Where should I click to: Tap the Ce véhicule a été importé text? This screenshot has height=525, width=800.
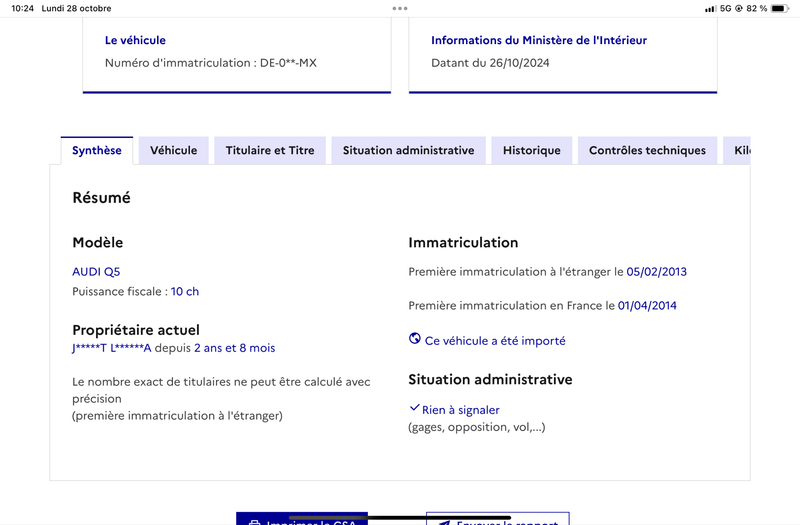point(495,341)
